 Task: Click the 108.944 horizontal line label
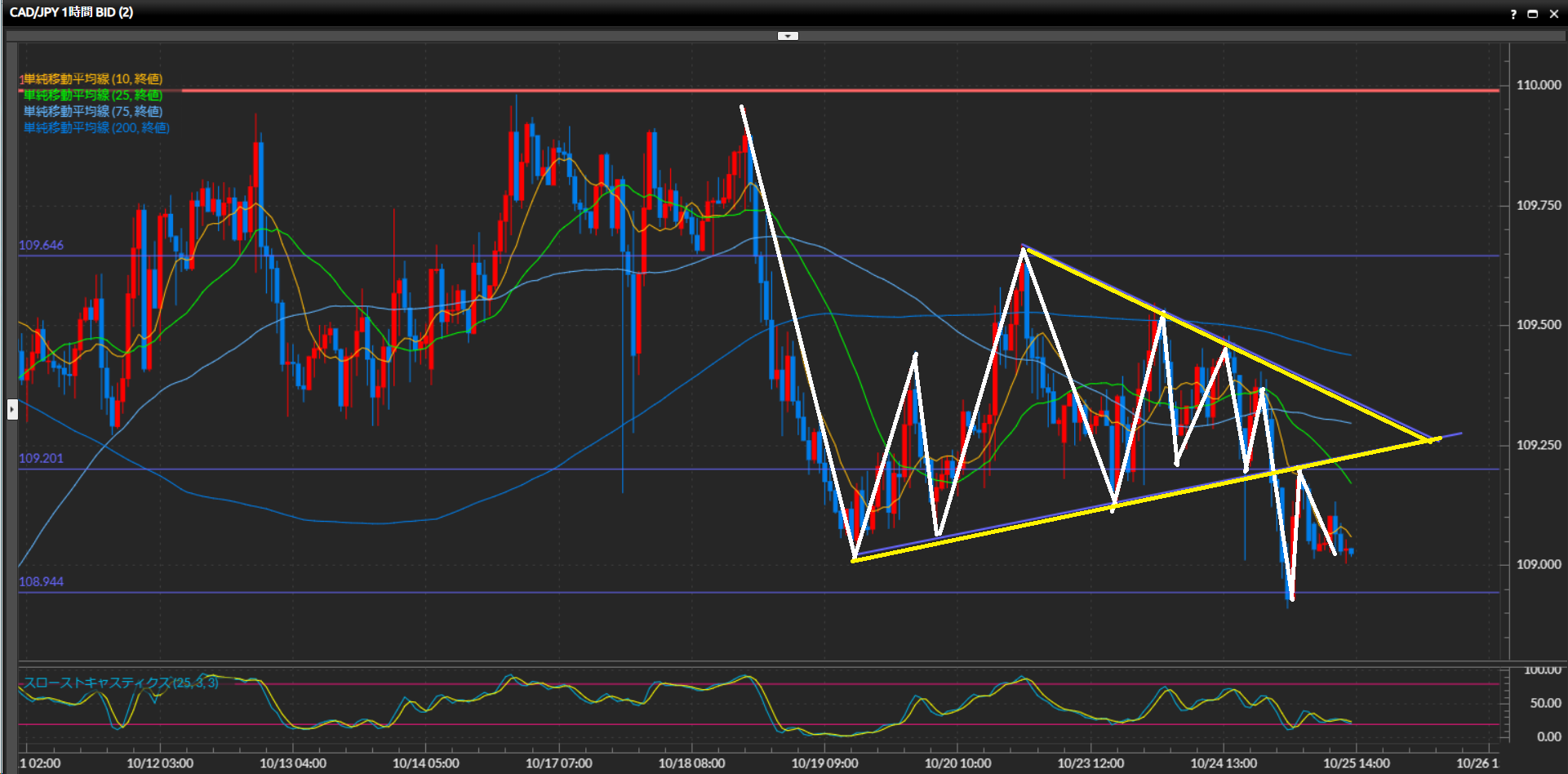(41, 581)
